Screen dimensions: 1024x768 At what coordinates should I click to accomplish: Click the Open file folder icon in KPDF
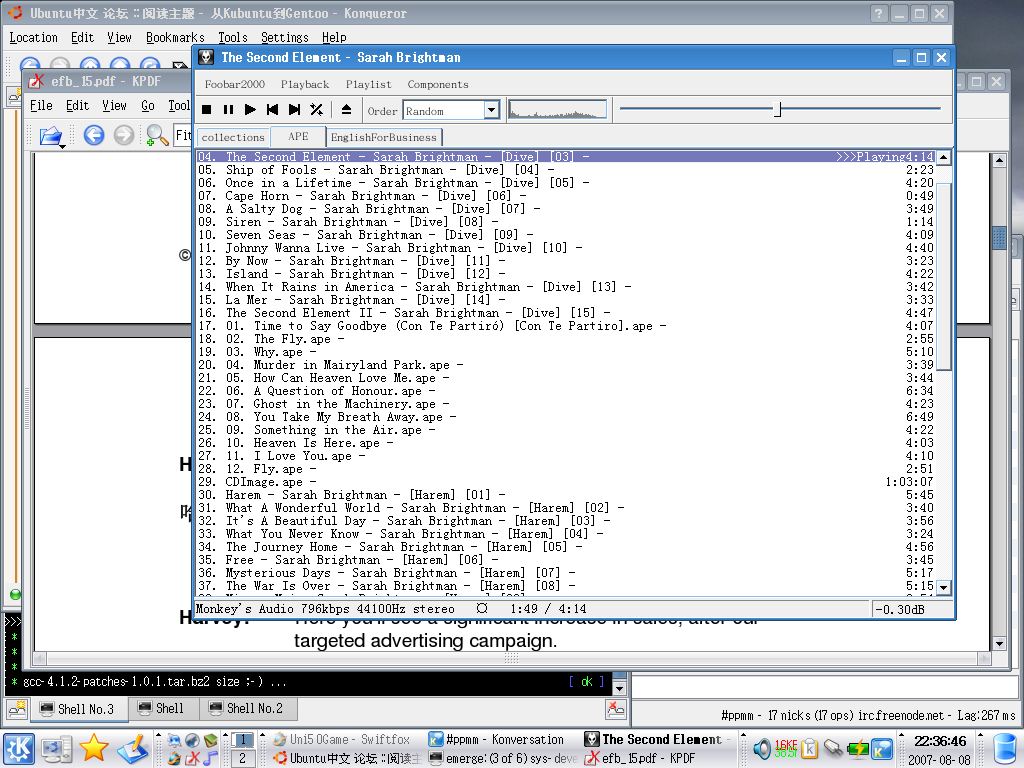51,136
